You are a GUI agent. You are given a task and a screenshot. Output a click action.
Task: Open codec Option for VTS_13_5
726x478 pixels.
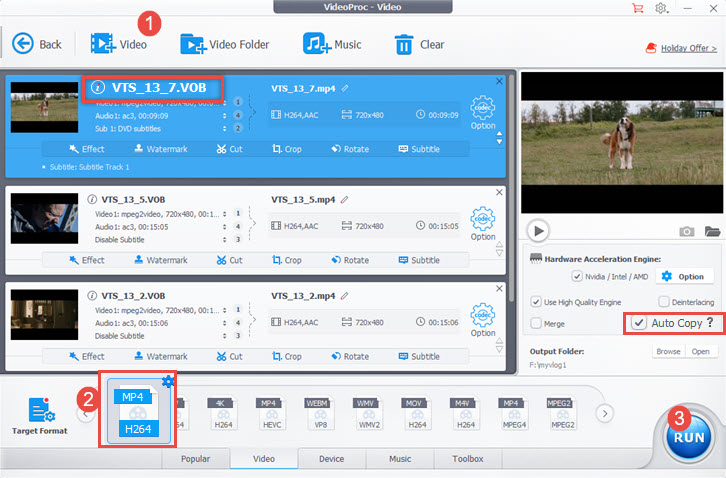tap(483, 224)
